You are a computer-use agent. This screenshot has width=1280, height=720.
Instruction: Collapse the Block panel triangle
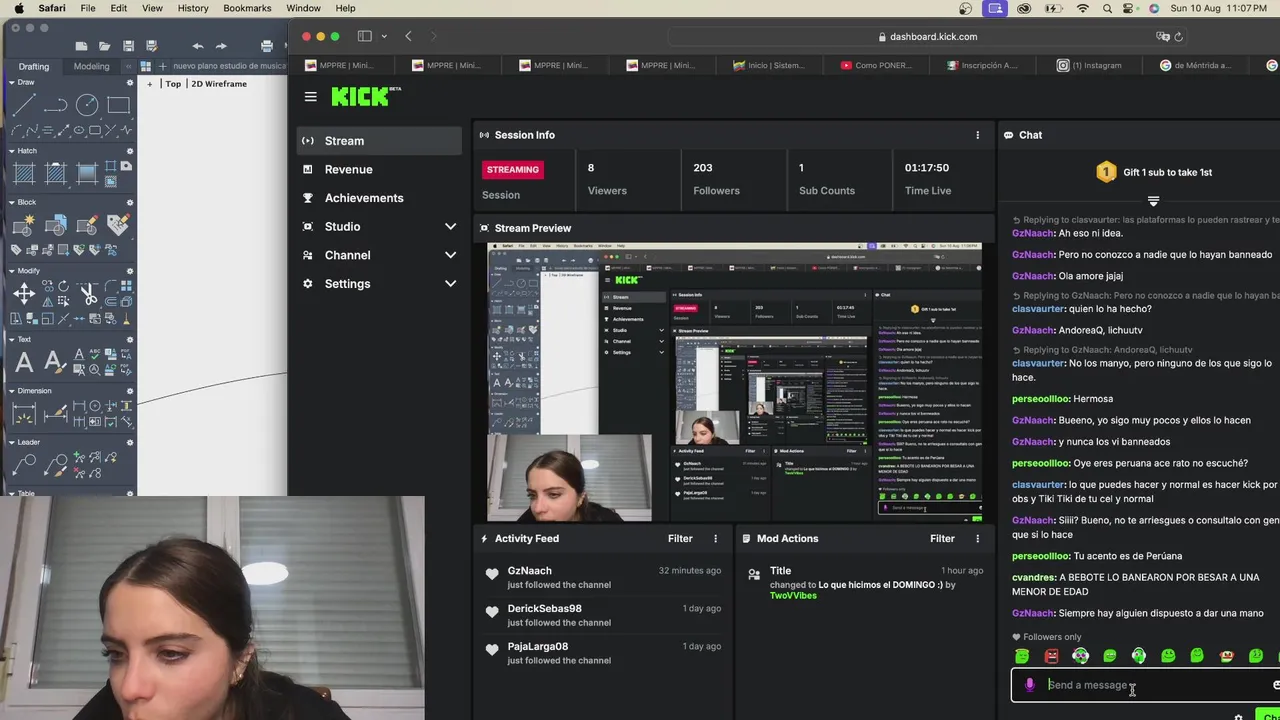pos(11,202)
